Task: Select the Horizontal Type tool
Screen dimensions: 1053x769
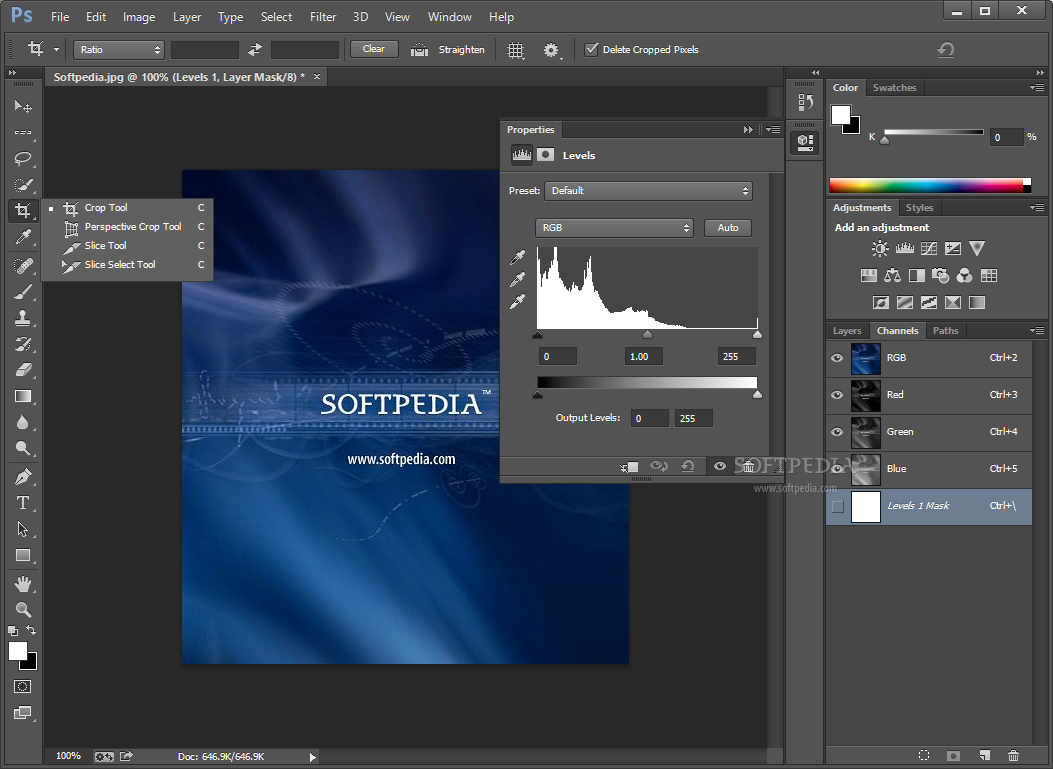Action: coord(23,503)
